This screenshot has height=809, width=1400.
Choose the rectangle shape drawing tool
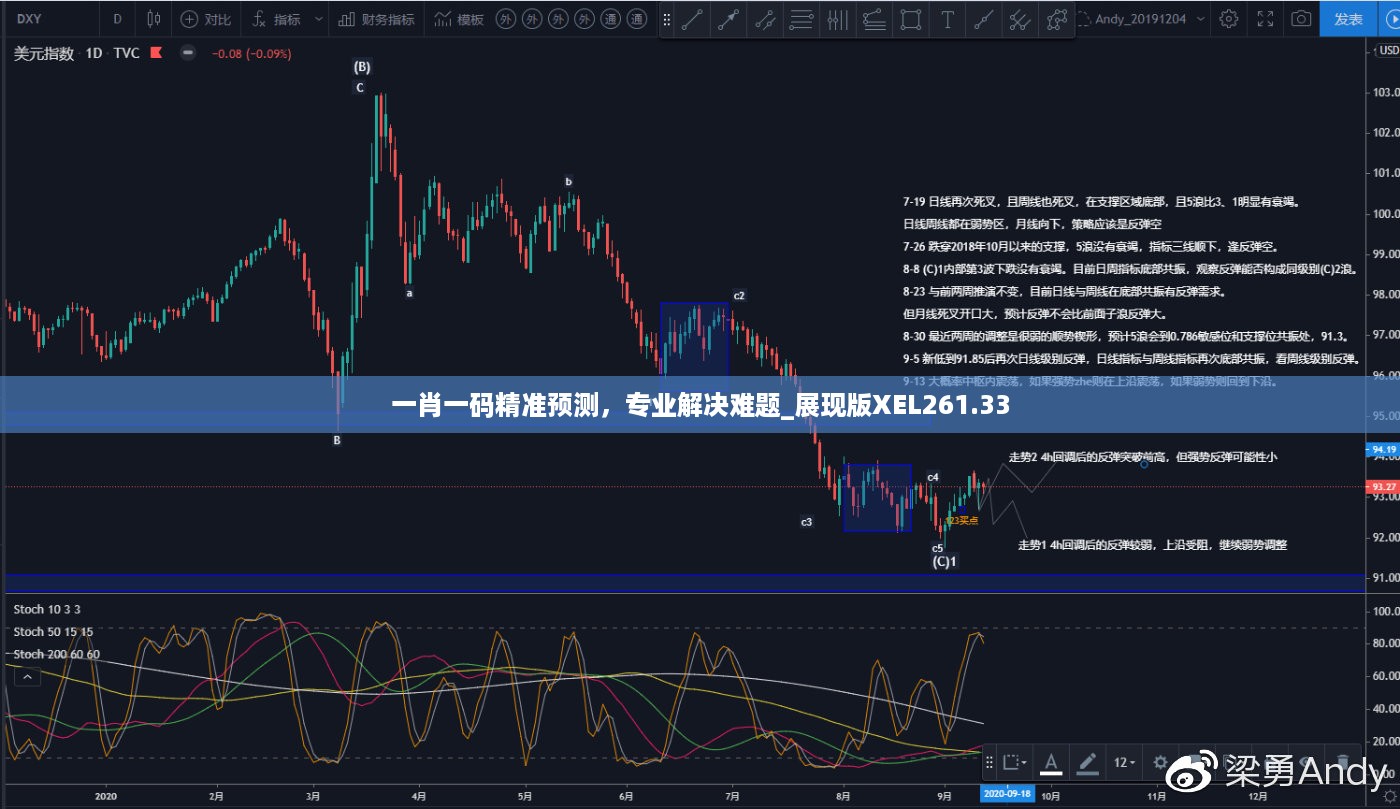click(910, 19)
